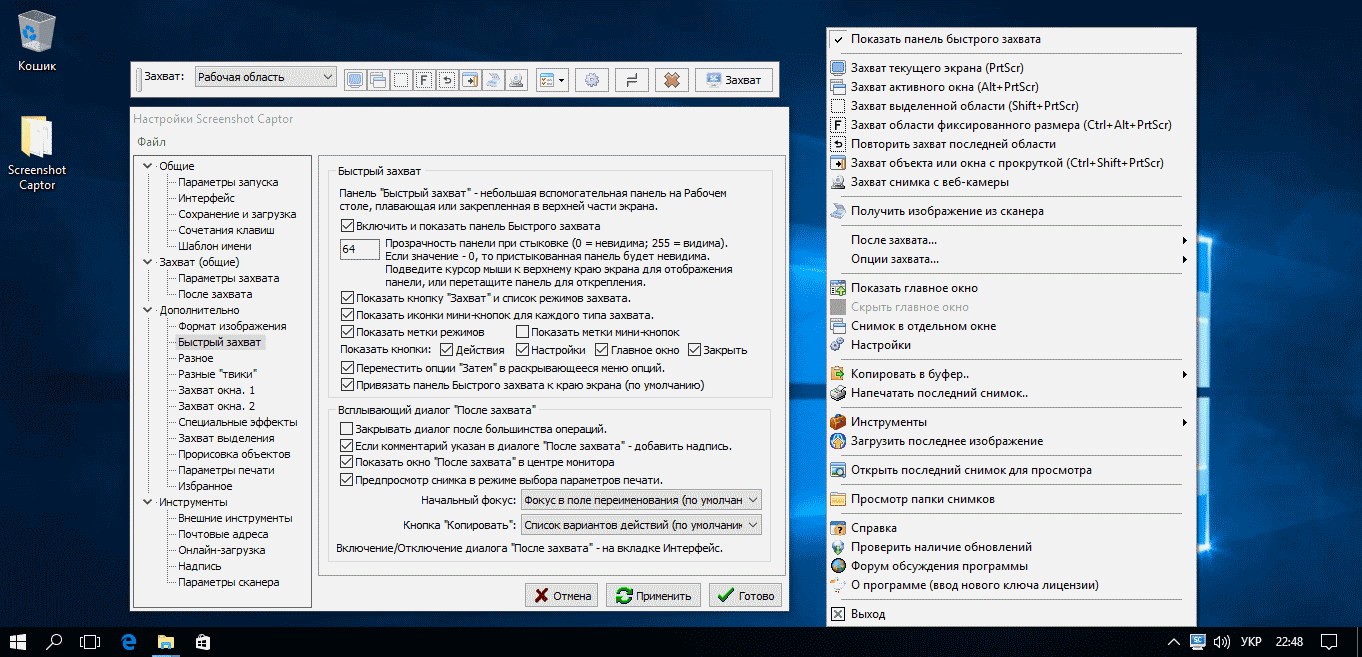Click the Напечатать последний снимок.. printer icon
1362x657 pixels.
838,393
